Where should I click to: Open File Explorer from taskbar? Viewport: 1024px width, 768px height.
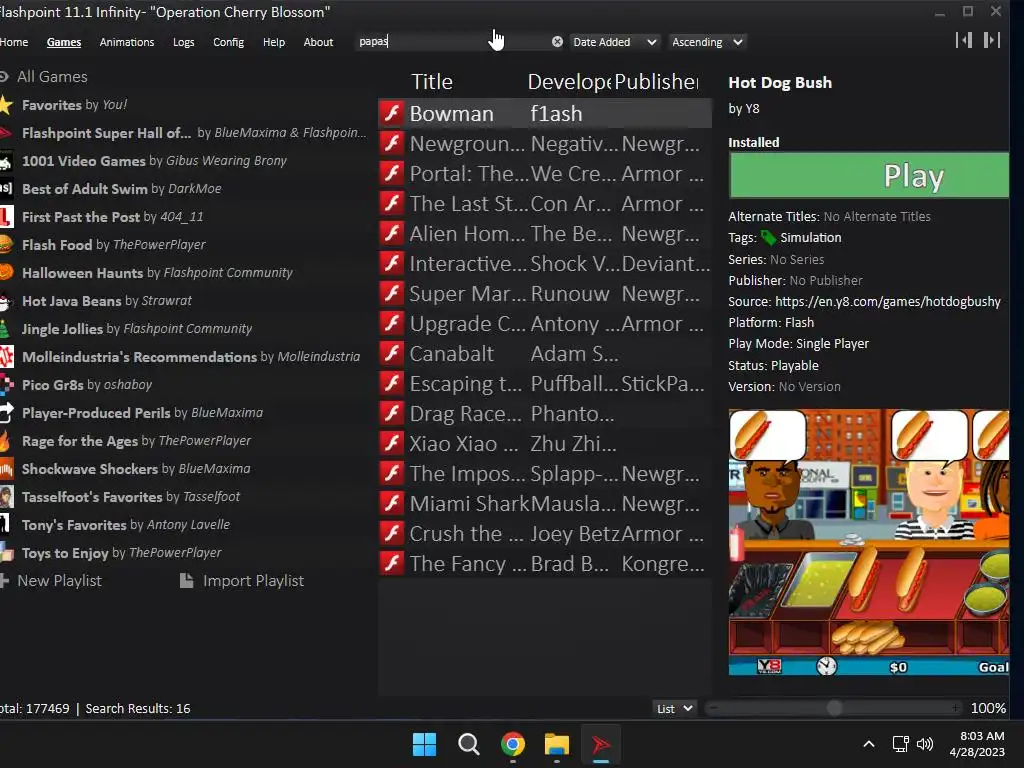(x=556, y=744)
